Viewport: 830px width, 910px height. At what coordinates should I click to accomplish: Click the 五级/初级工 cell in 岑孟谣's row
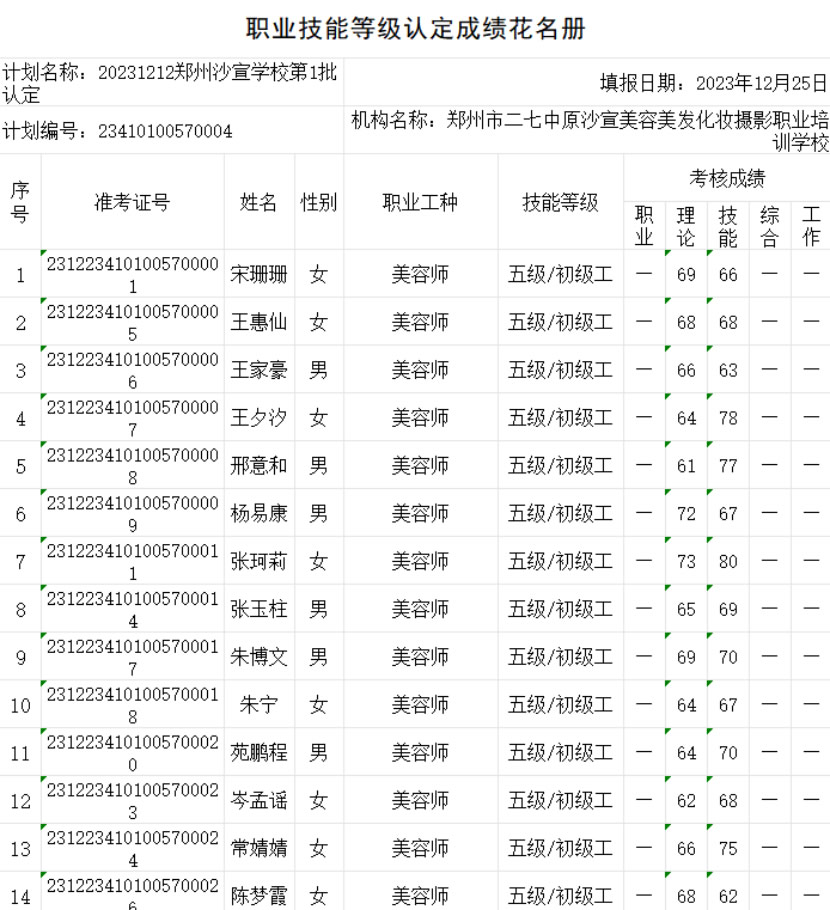pyautogui.click(x=560, y=801)
